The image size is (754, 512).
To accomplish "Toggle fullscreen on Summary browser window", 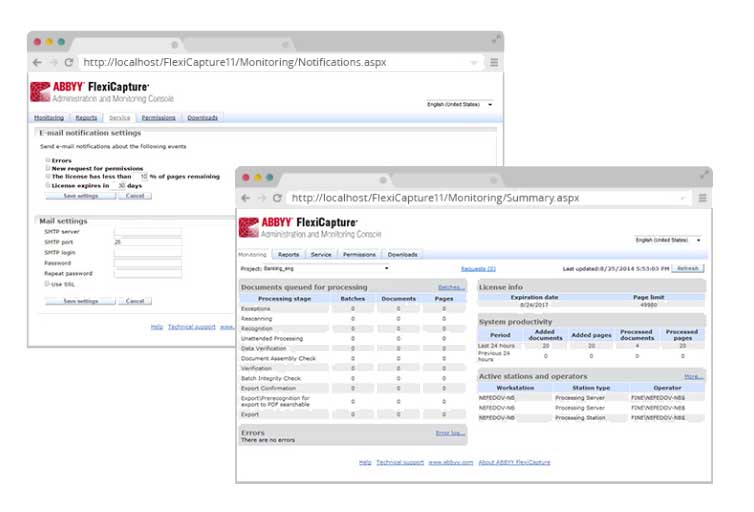I will click(x=704, y=175).
